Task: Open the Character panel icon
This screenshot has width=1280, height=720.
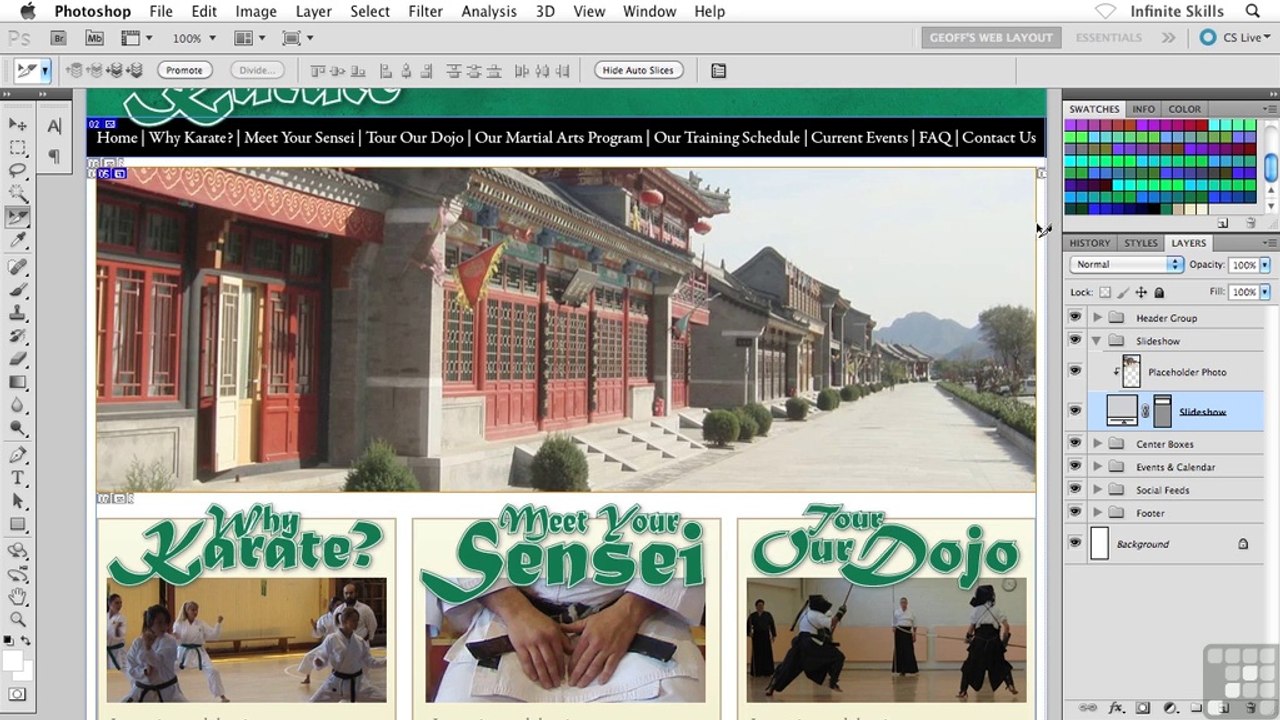Action: pos(54,127)
